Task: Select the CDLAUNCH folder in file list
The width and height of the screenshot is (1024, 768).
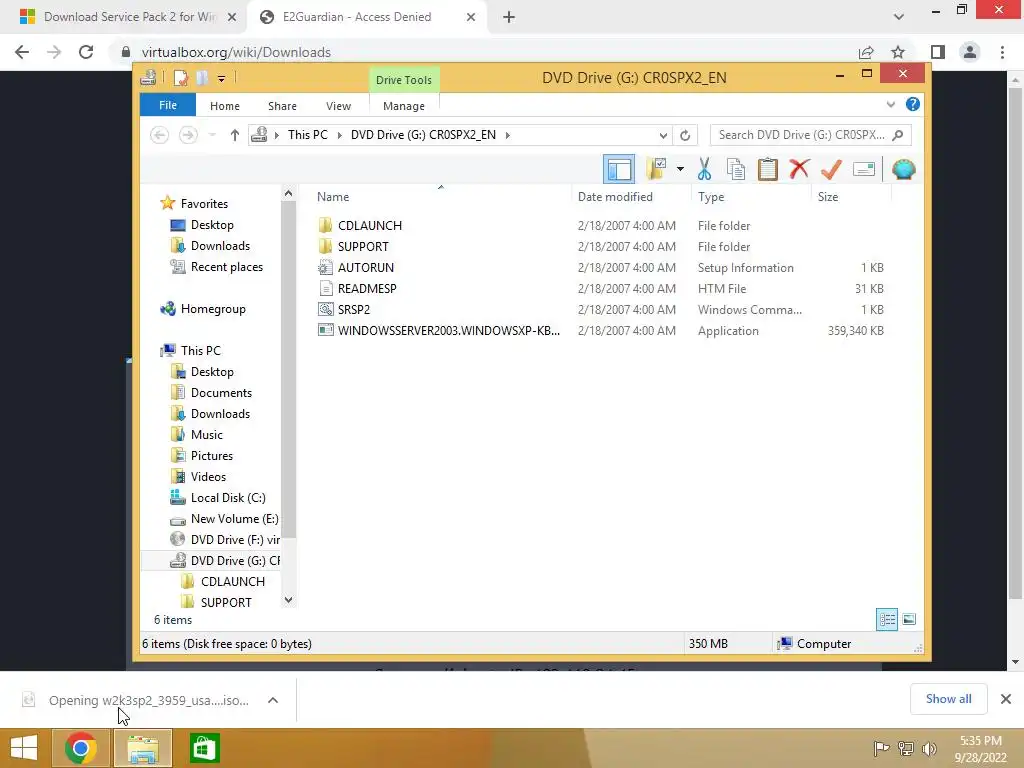Action: click(x=370, y=225)
